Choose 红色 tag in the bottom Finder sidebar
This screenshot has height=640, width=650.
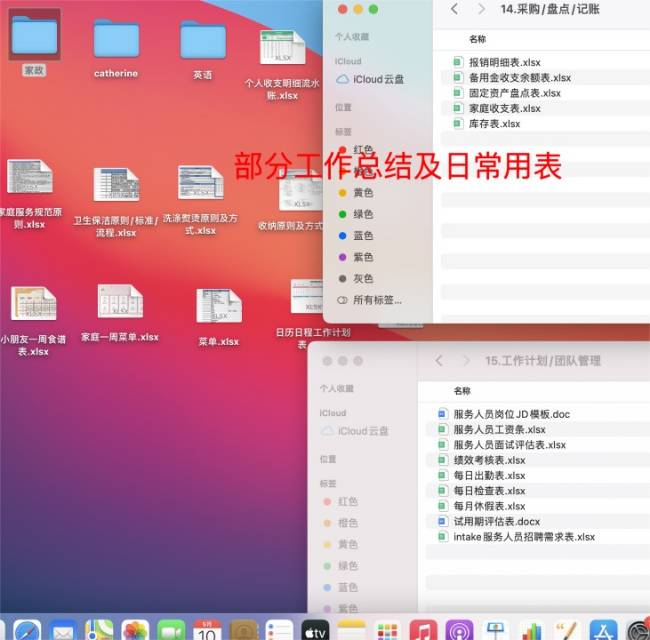coord(341,502)
